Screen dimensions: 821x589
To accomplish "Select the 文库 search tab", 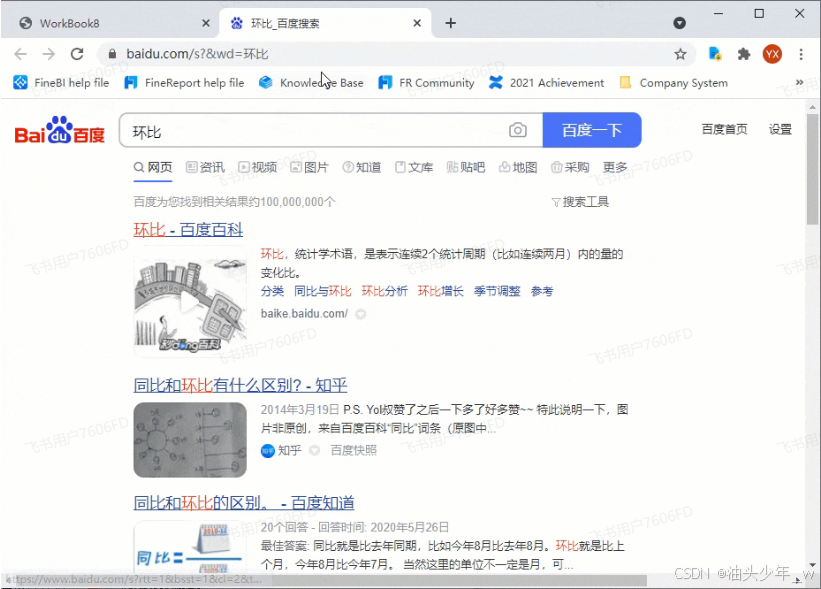I will tap(414, 168).
